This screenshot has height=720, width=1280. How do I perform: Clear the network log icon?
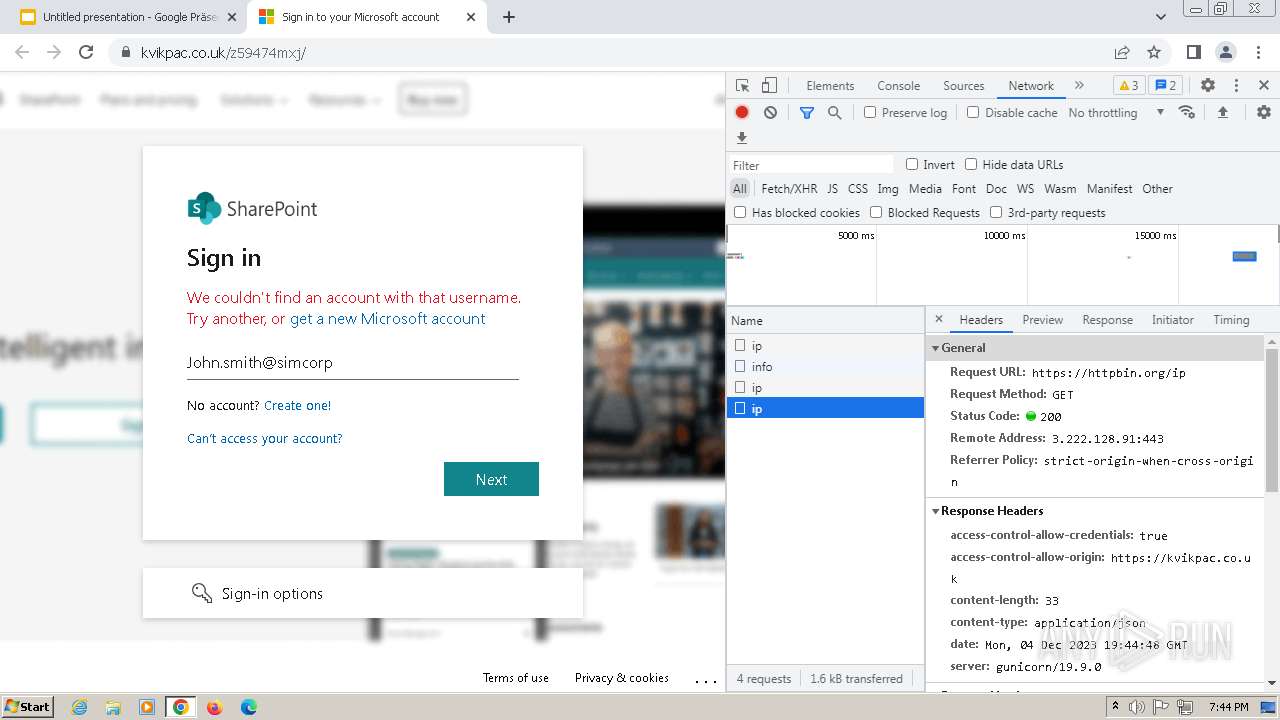(770, 113)
